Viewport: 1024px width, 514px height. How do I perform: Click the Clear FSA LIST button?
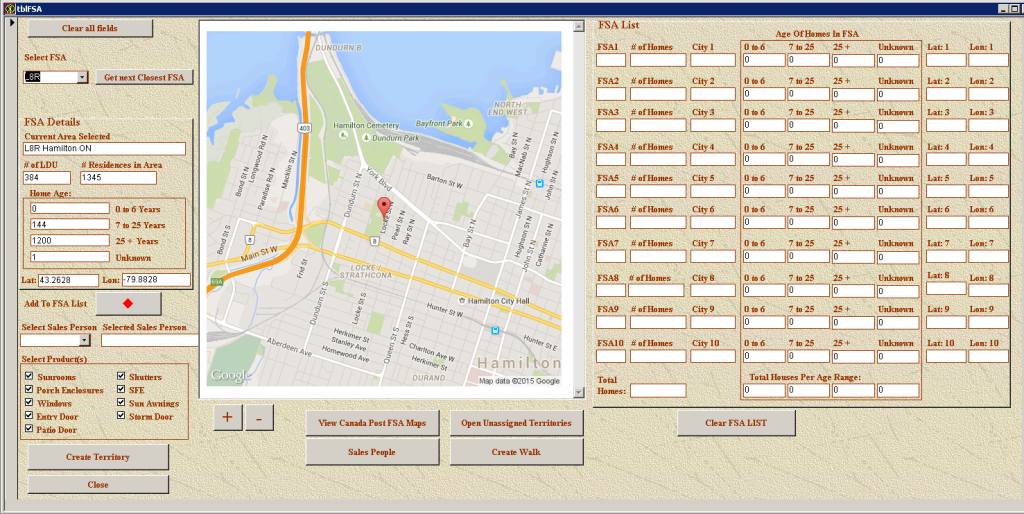point(736,423)
